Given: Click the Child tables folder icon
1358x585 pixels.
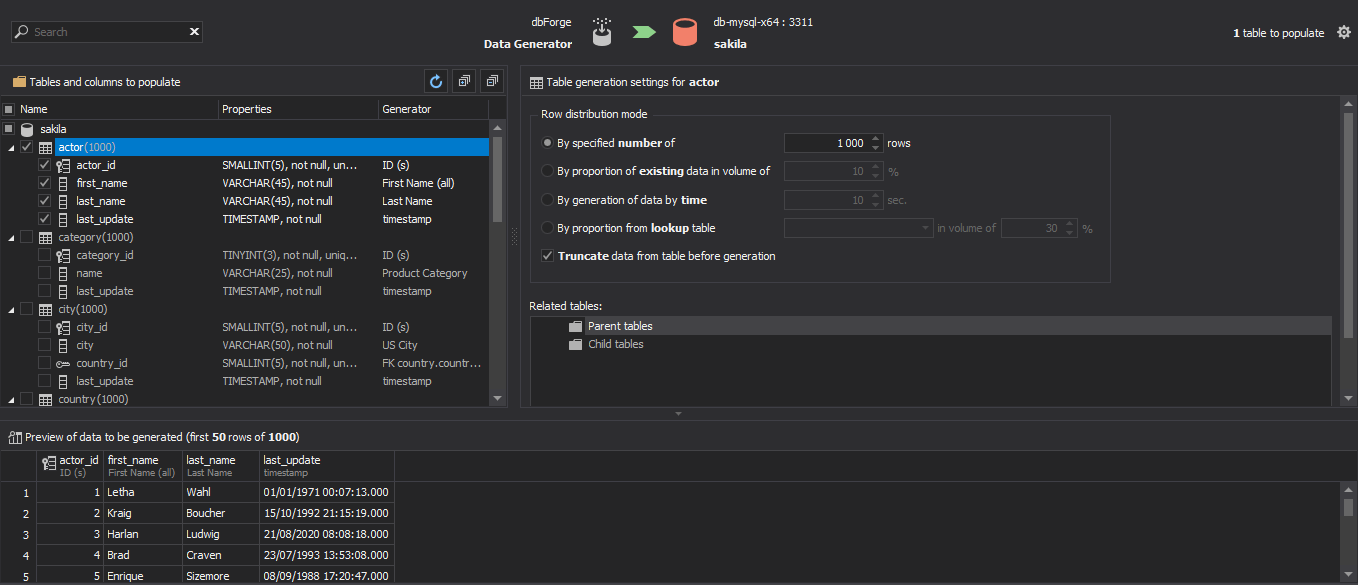Looking at the screenshot, I should tap(575, 344).
